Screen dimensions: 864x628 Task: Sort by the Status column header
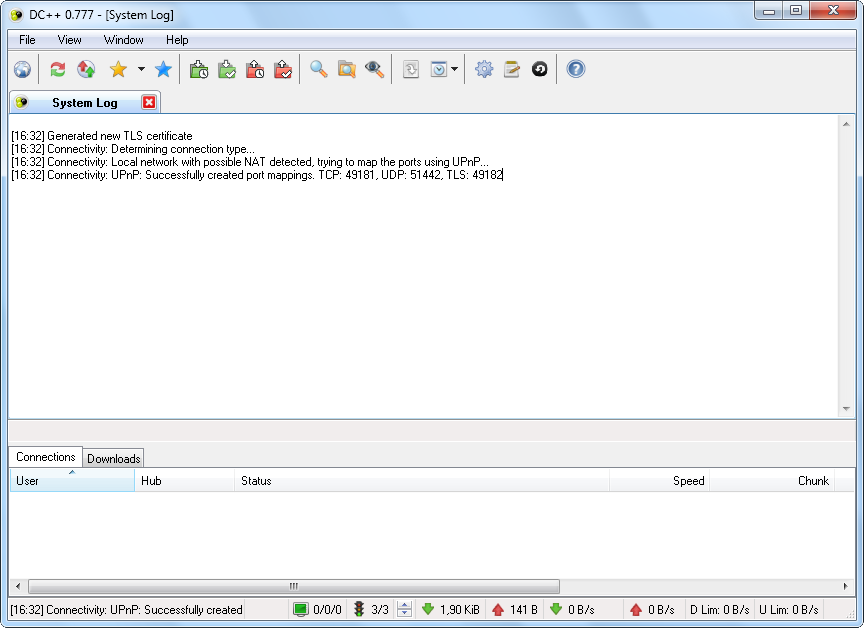tap(422, 481)
